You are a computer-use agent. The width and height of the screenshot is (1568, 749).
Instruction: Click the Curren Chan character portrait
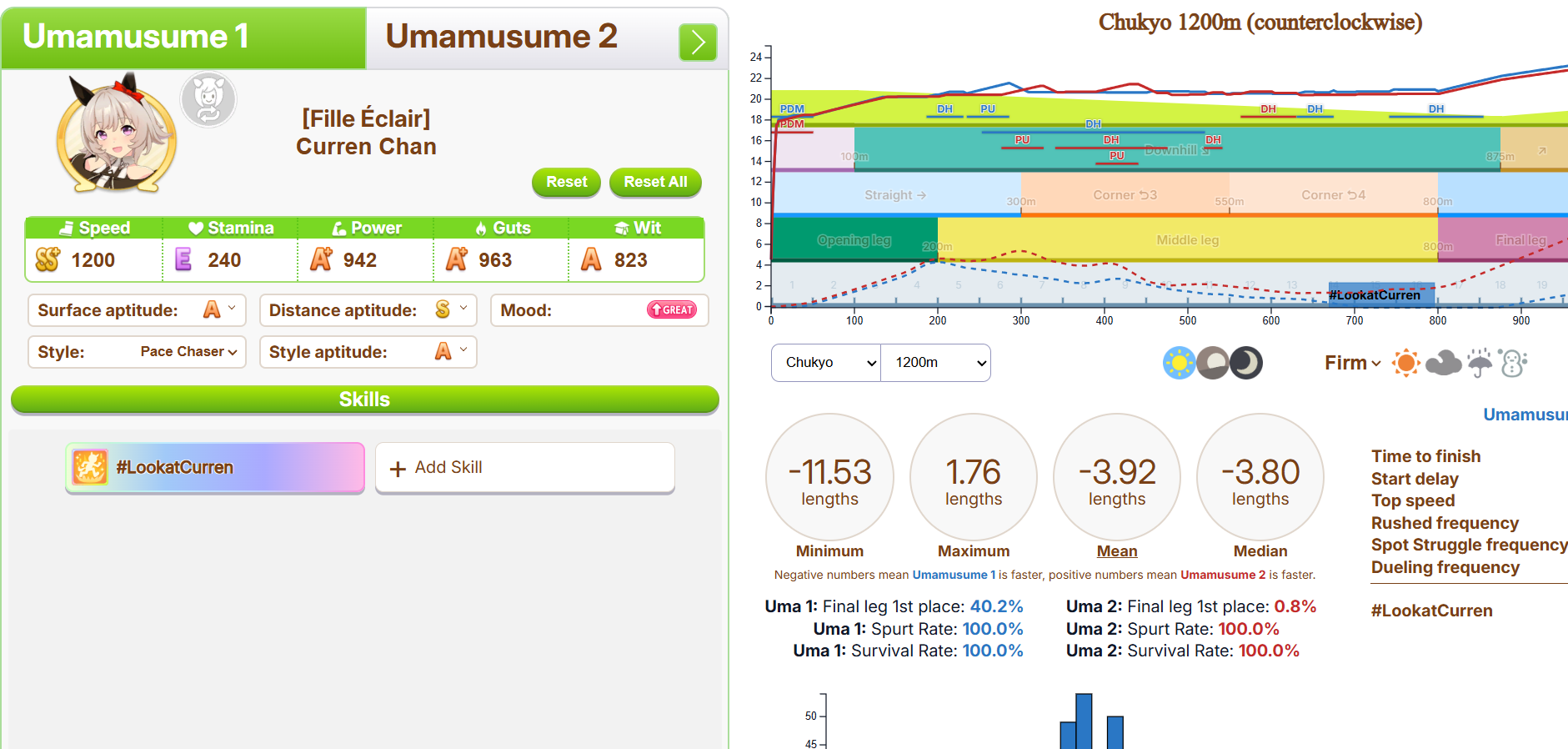click(116, 133)
